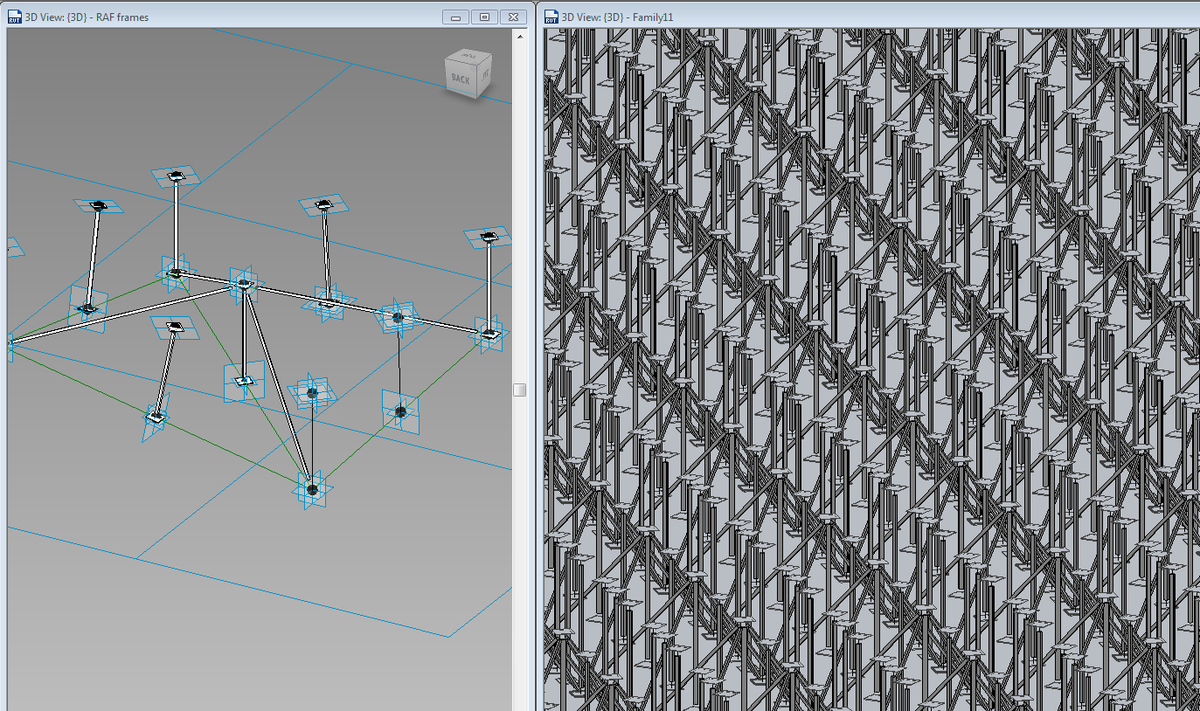The height and width of the screenshot is (711, 1200).
Task: Close the RAF frames view window
Action: 512,17
